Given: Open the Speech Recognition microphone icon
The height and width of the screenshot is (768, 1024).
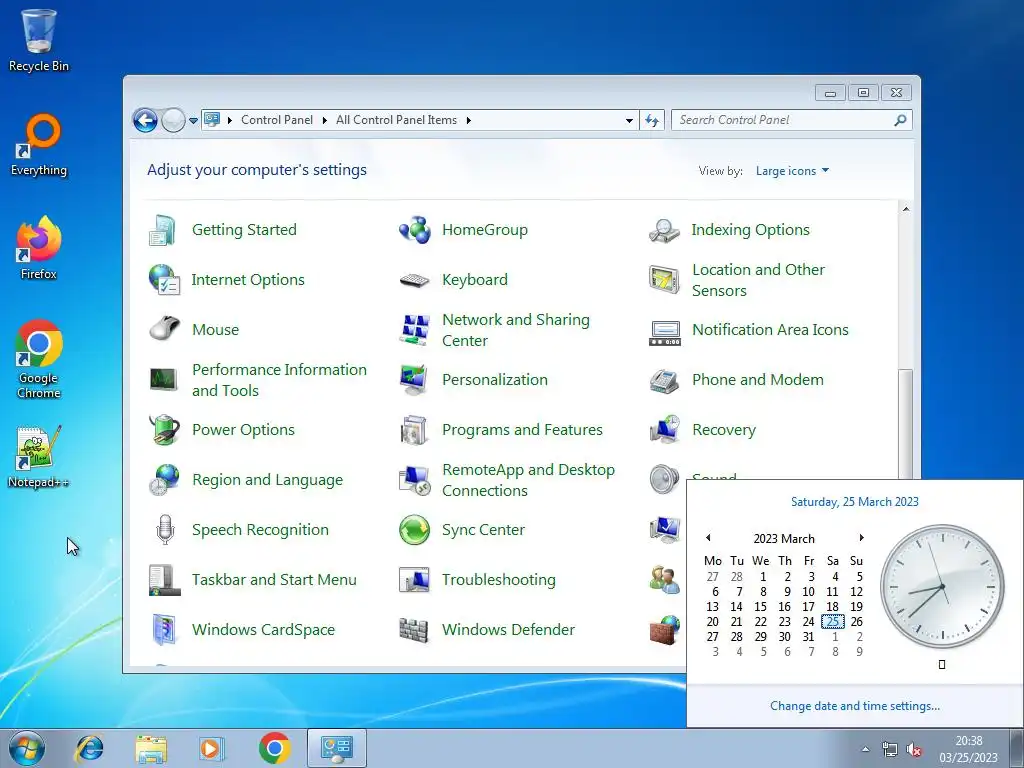Looking at the screenshot, I should point(165,530).
